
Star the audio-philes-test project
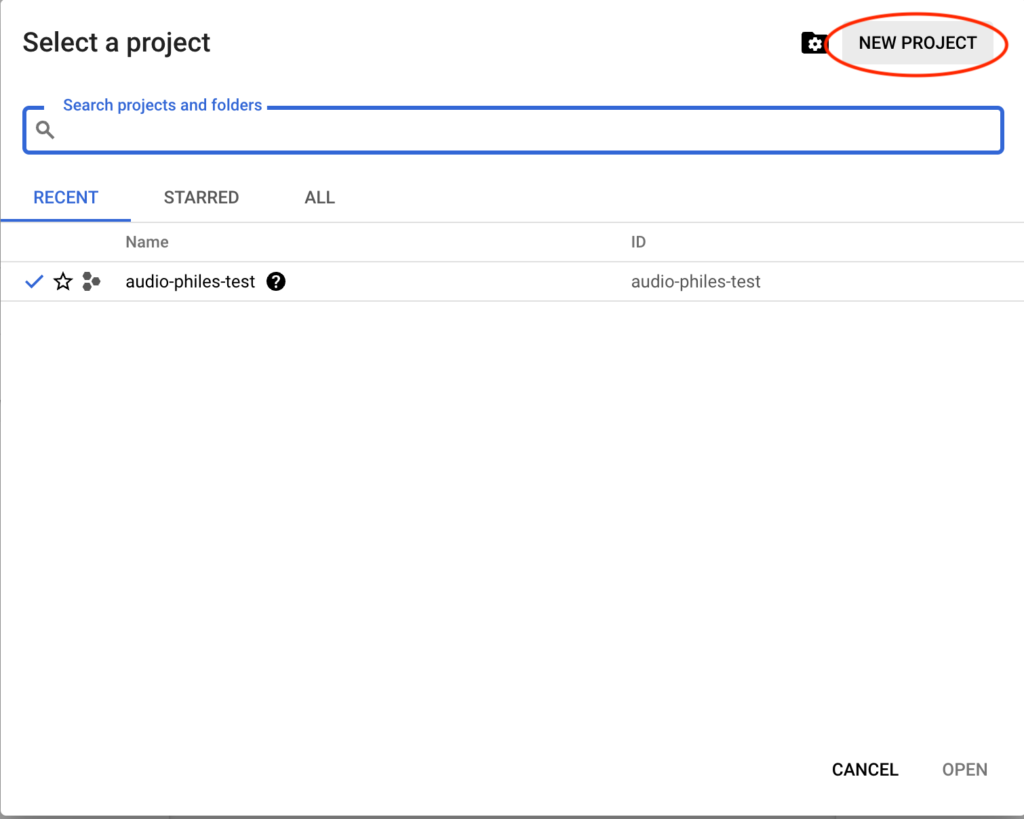coord(63,281)
